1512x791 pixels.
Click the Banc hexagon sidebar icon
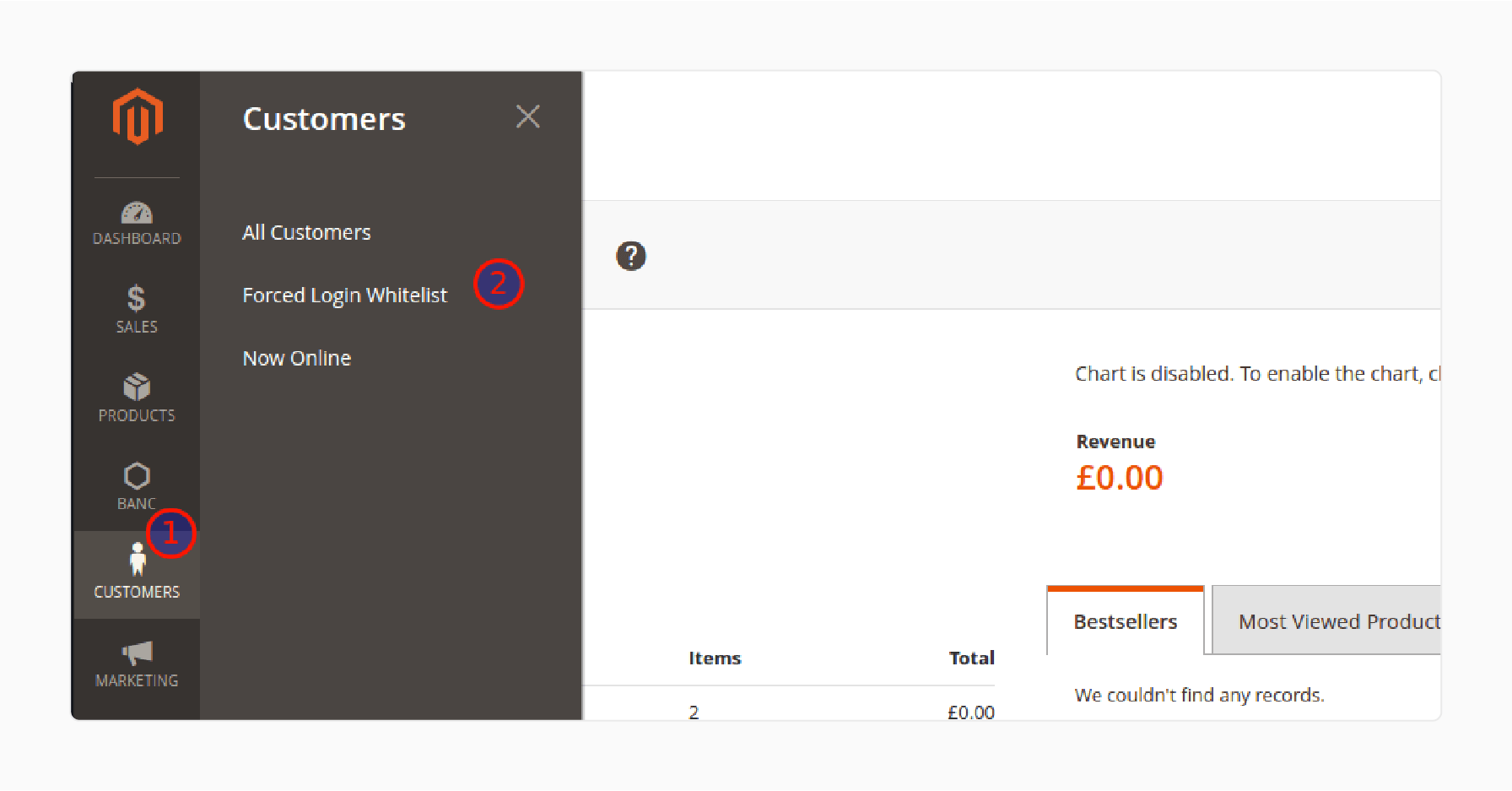tap(136, 487)
